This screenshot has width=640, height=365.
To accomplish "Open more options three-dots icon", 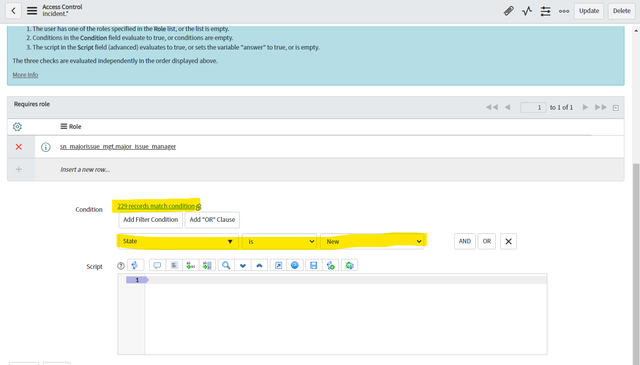I will 564,11.
